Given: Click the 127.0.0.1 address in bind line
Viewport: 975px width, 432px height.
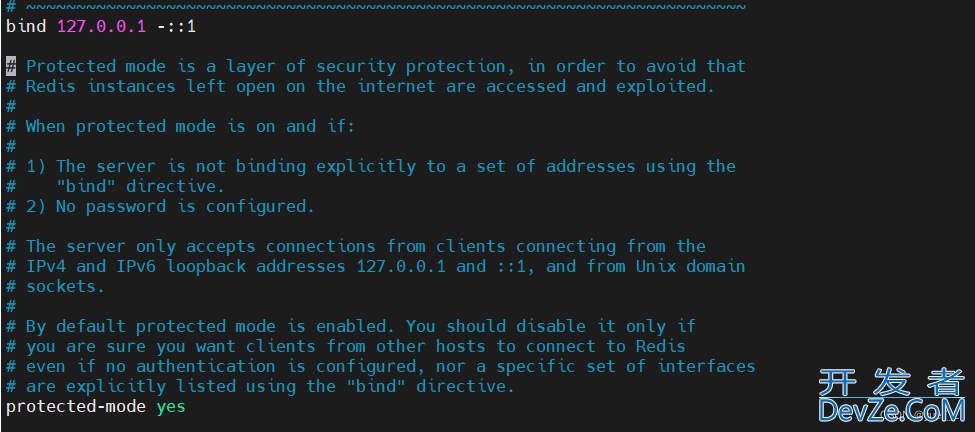Looking at the screenshot, I should (x=102, y=27).
